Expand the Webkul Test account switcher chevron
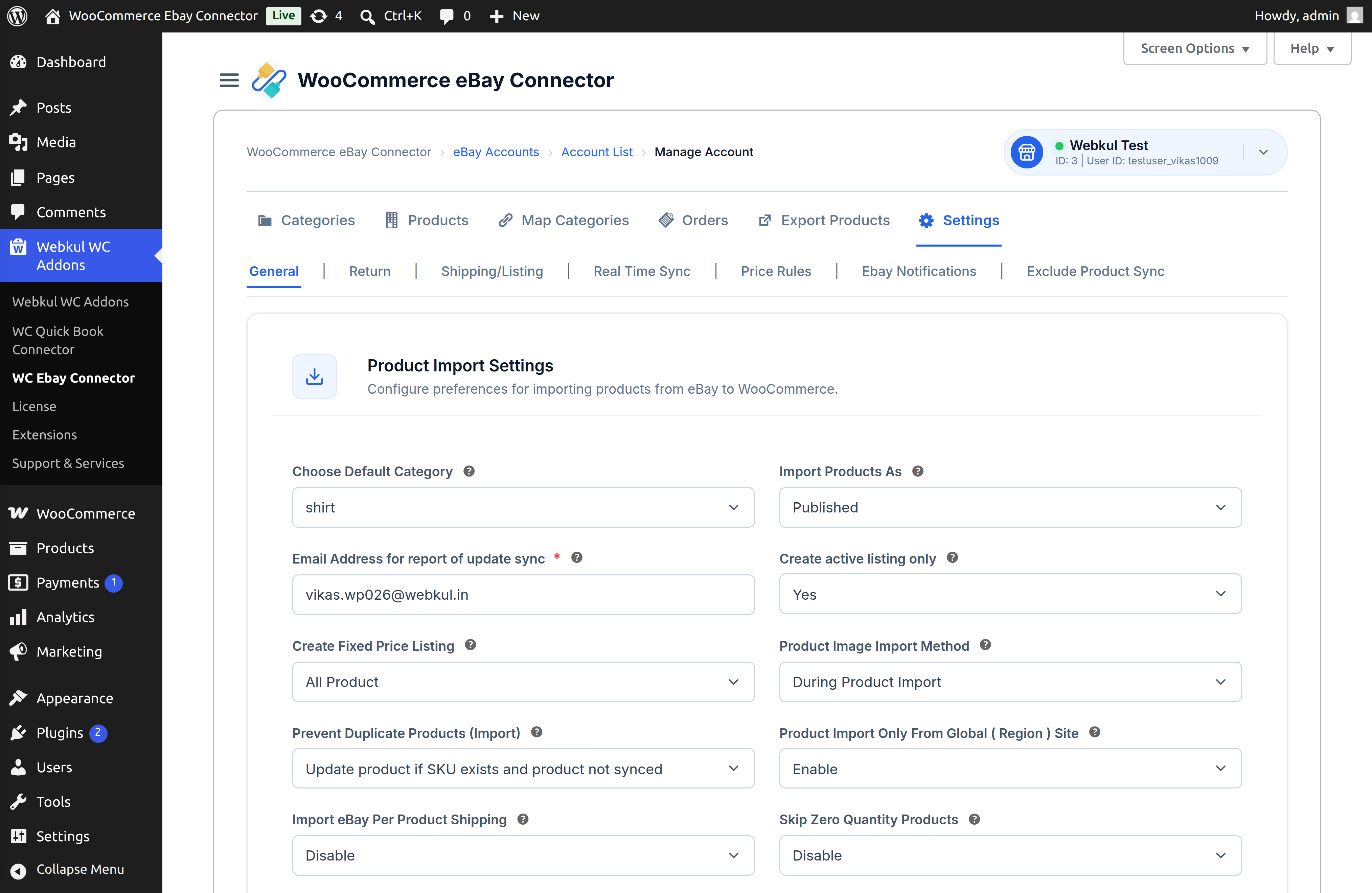Viewport: 1372px width, 893px height. (x=1263, y=152)
